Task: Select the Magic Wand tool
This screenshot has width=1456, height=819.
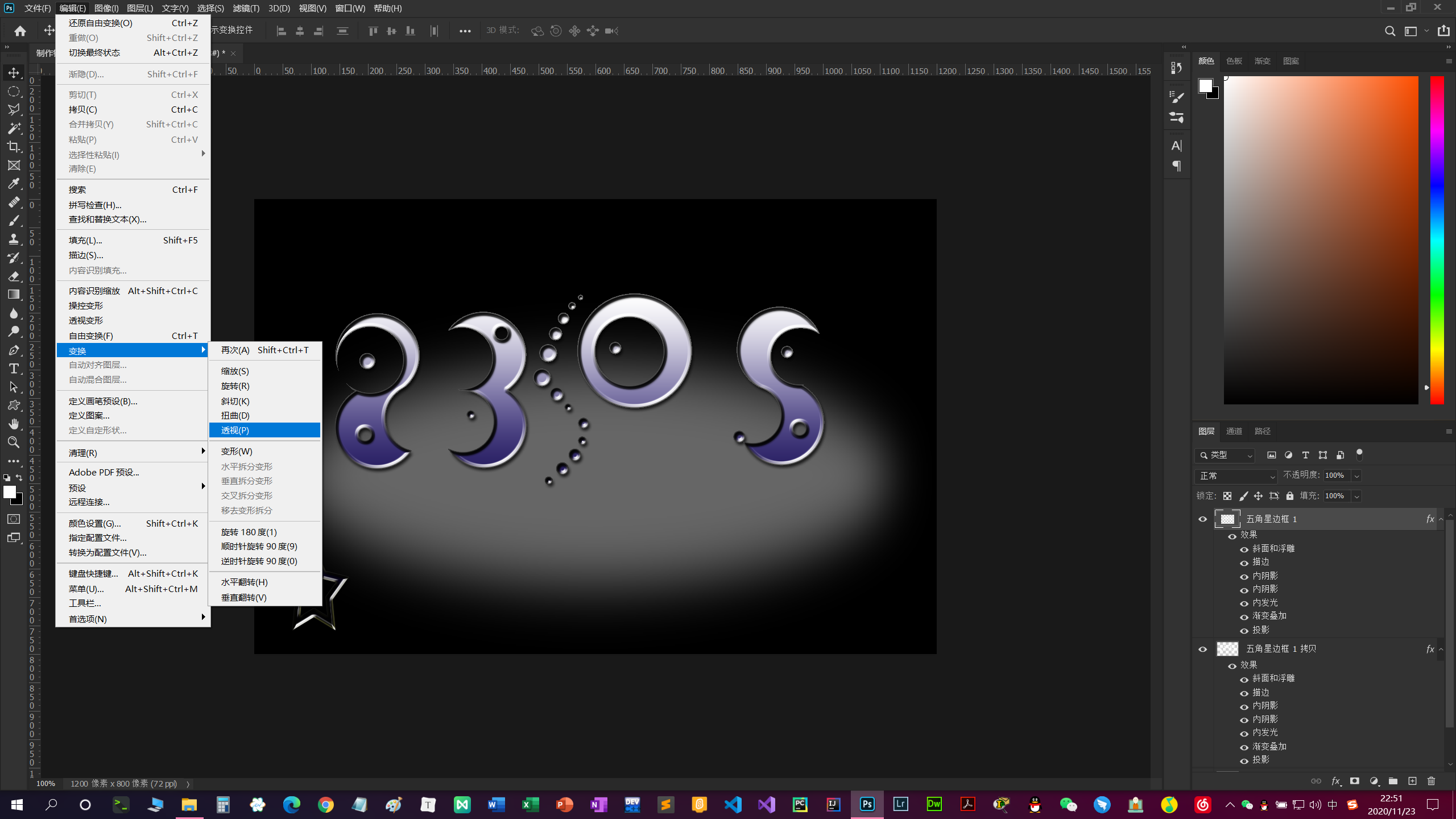Action: click(x=14, y=129)
